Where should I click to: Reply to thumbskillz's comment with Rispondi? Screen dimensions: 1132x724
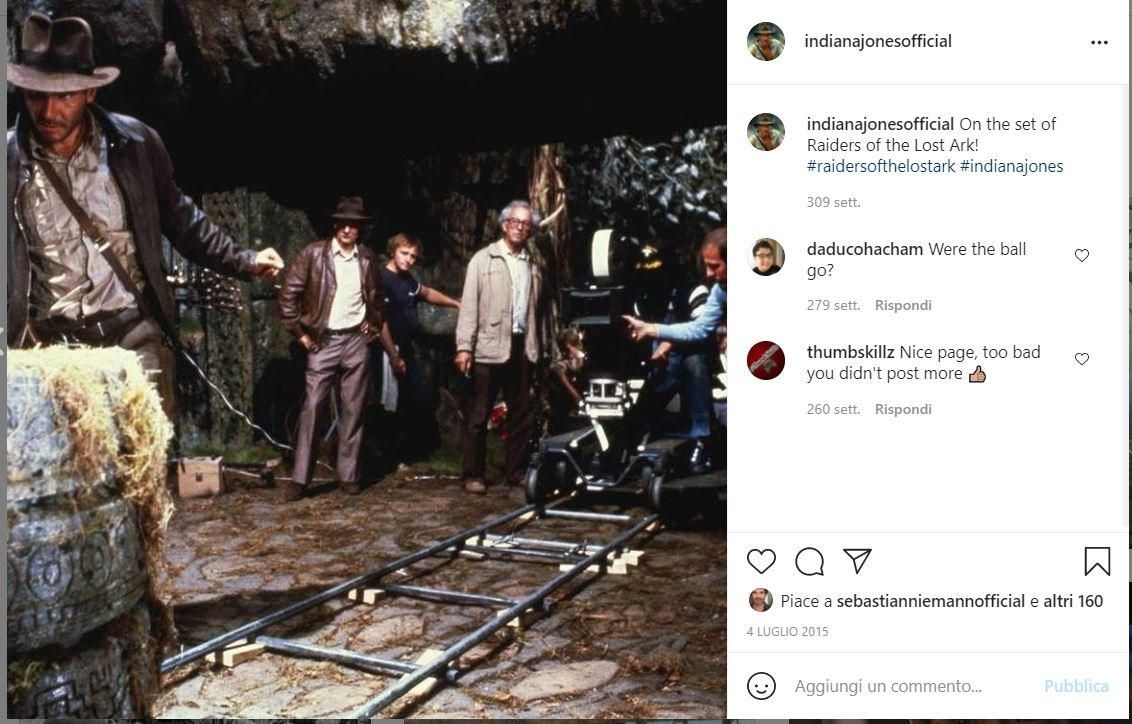tap(903, 409)
